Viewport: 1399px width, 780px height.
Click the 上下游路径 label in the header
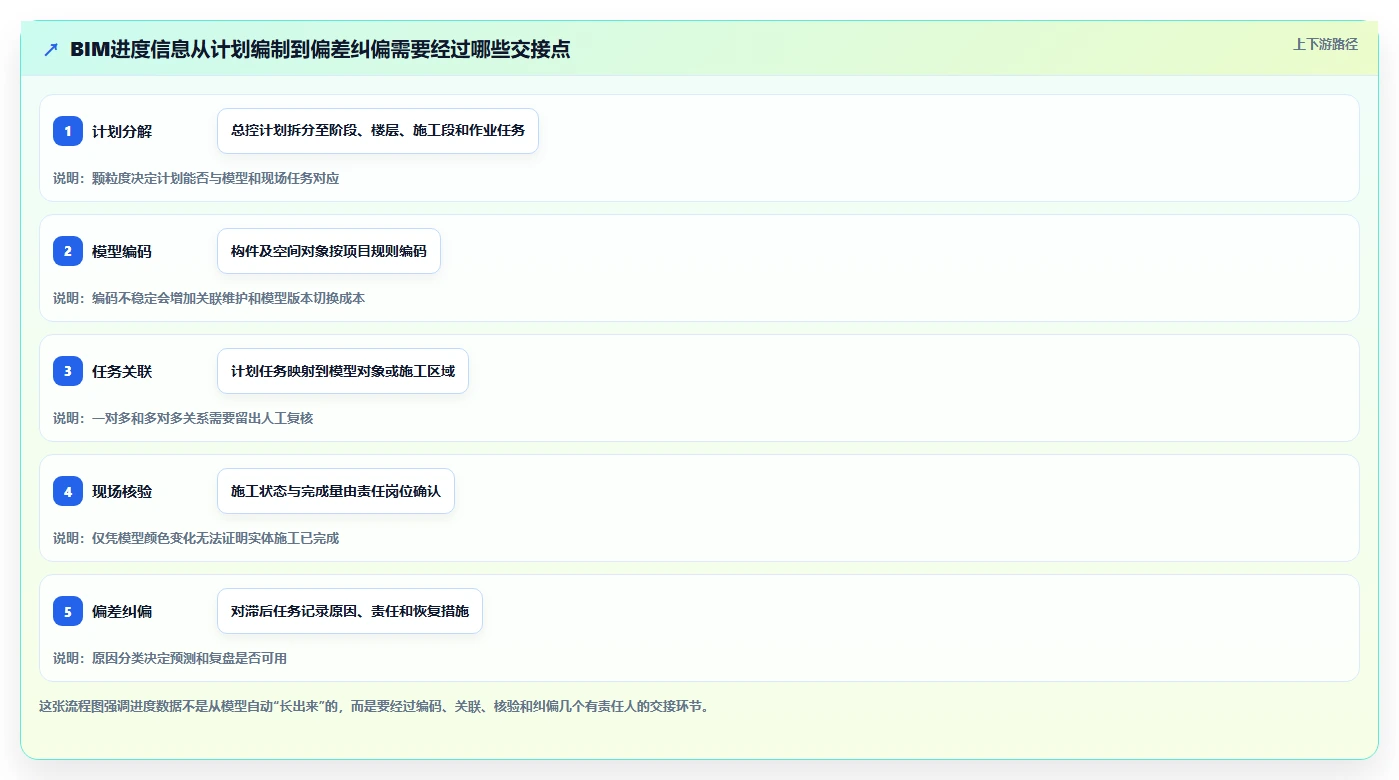(1325, 44)
